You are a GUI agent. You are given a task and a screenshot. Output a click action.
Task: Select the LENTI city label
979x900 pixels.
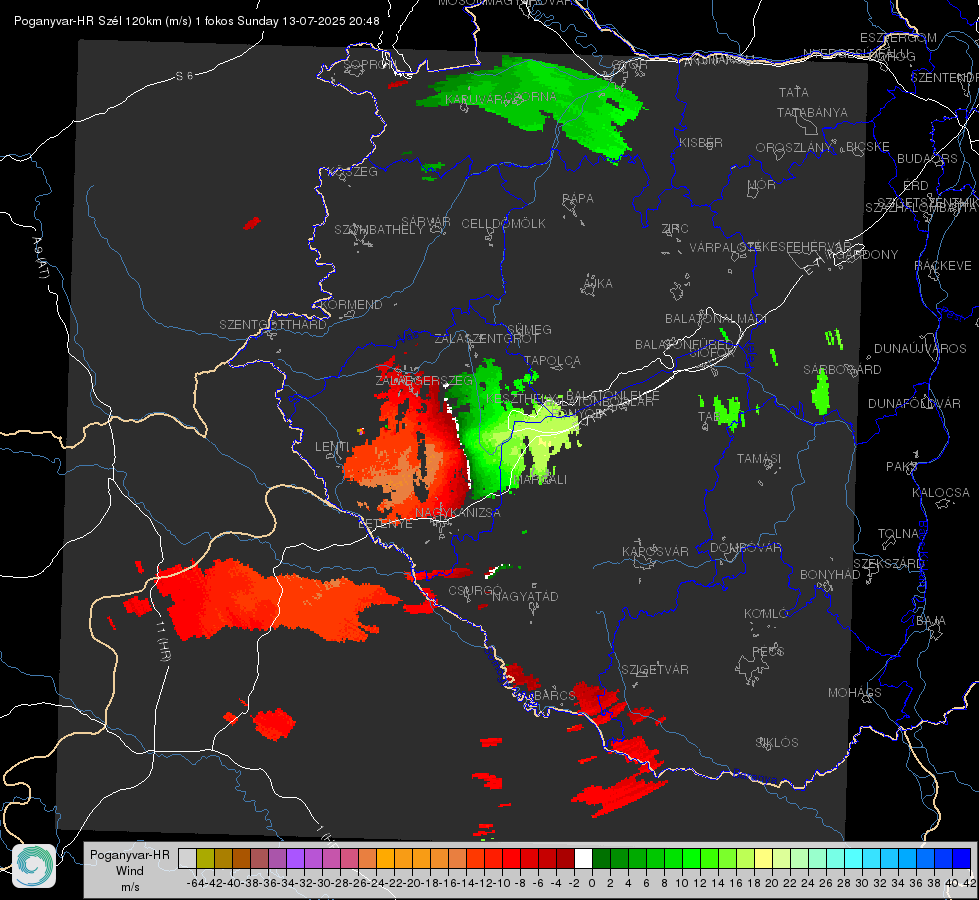[332, 447]
